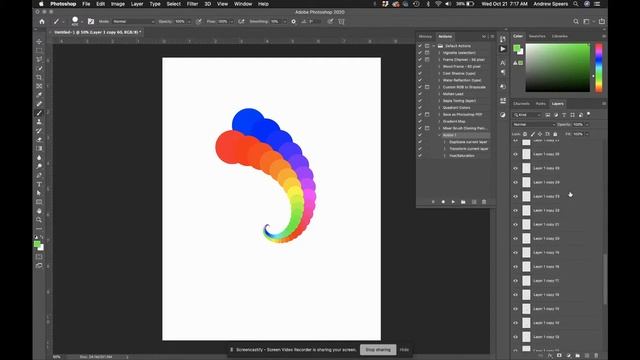Image resolution: width=640 pixels, height=360 pixels.
Task: Pick a shade in the green color field
Action: pyautogui.click(x=558, y=67)
